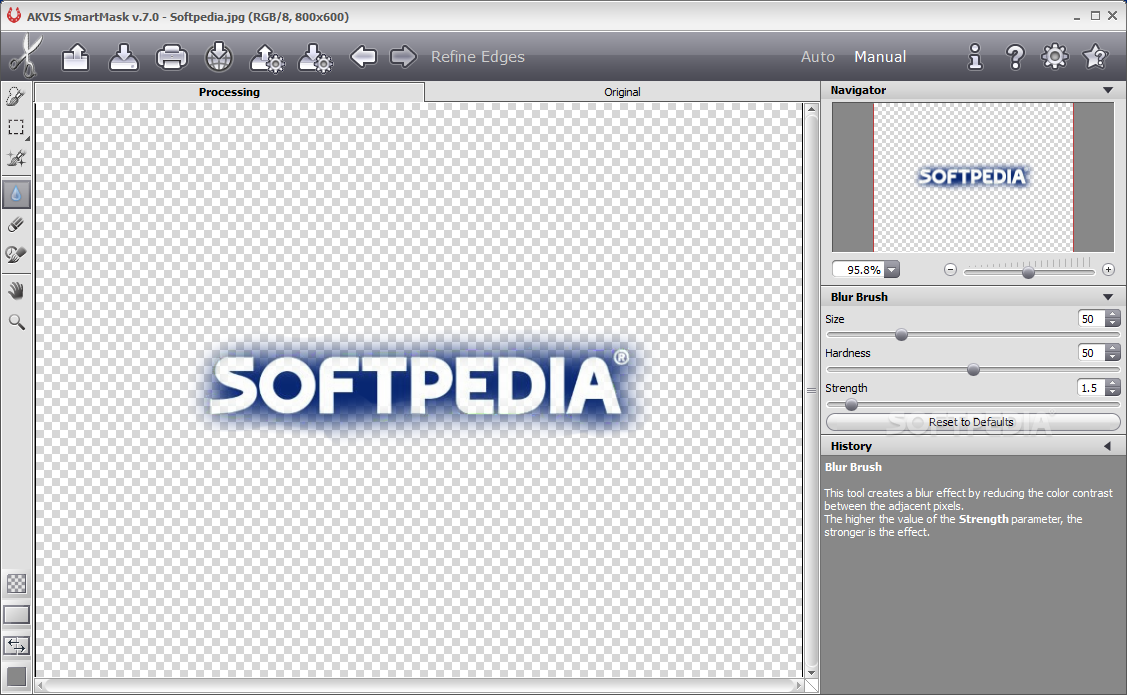Open an image with the upload arrow icon
Viewport: 1127px width, 695px height.
[75, 57]
